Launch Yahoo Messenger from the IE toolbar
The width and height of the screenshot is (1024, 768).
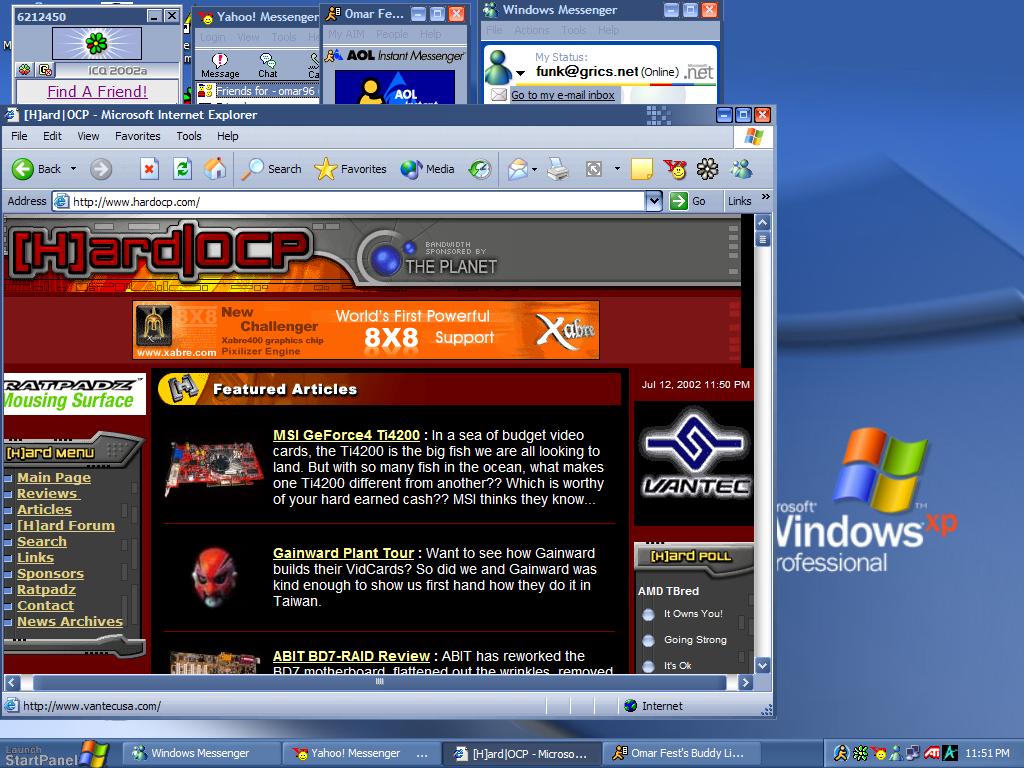[x=675, y=169]
